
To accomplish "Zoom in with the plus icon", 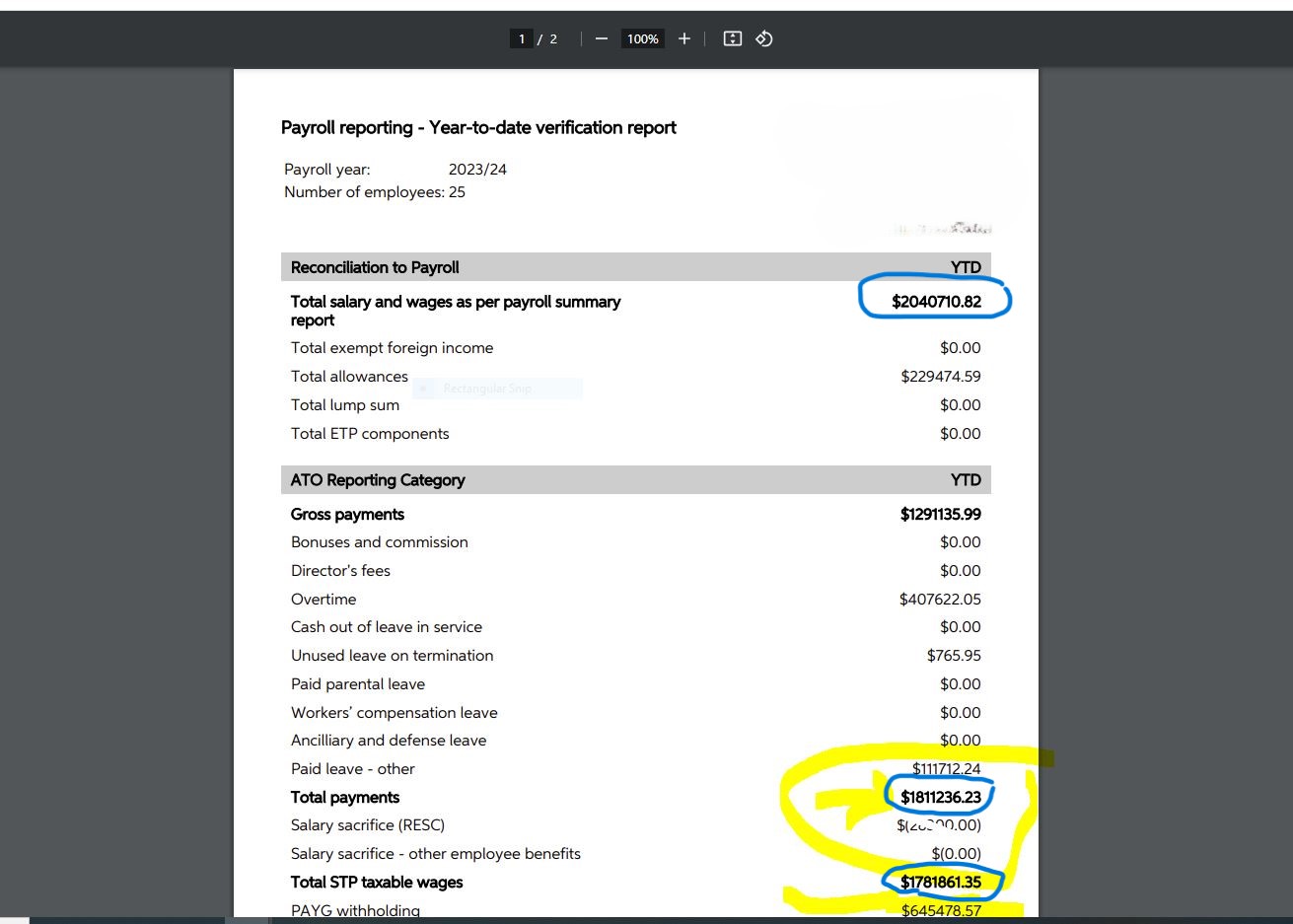I will tap(683, 38).
